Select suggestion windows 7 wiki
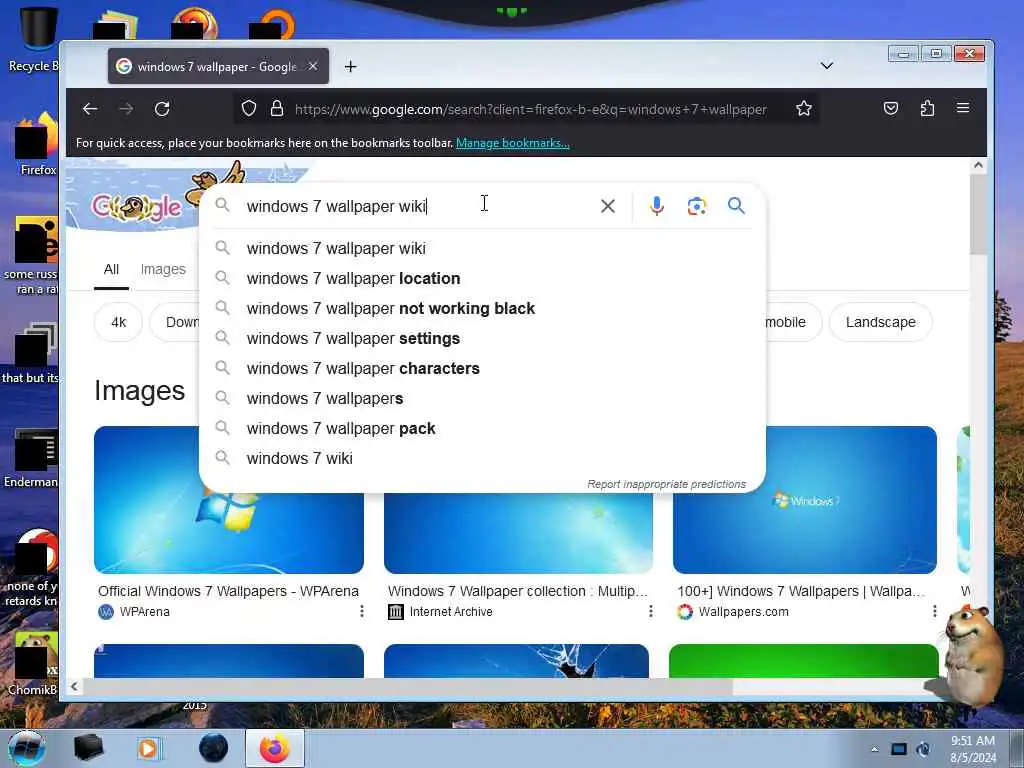The image size is (1024, 768). click(482, 458)
